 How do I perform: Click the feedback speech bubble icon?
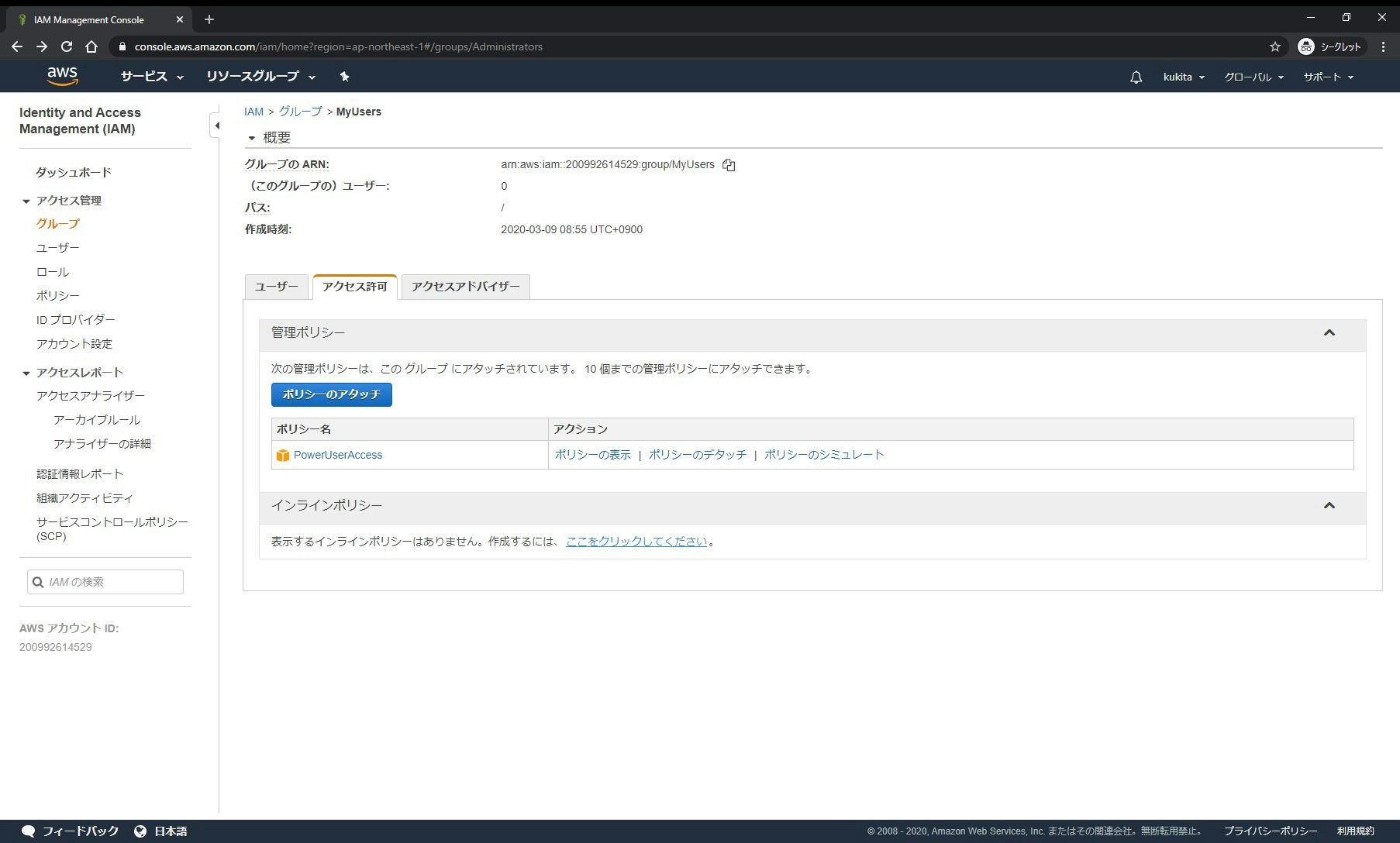point(28,831)
